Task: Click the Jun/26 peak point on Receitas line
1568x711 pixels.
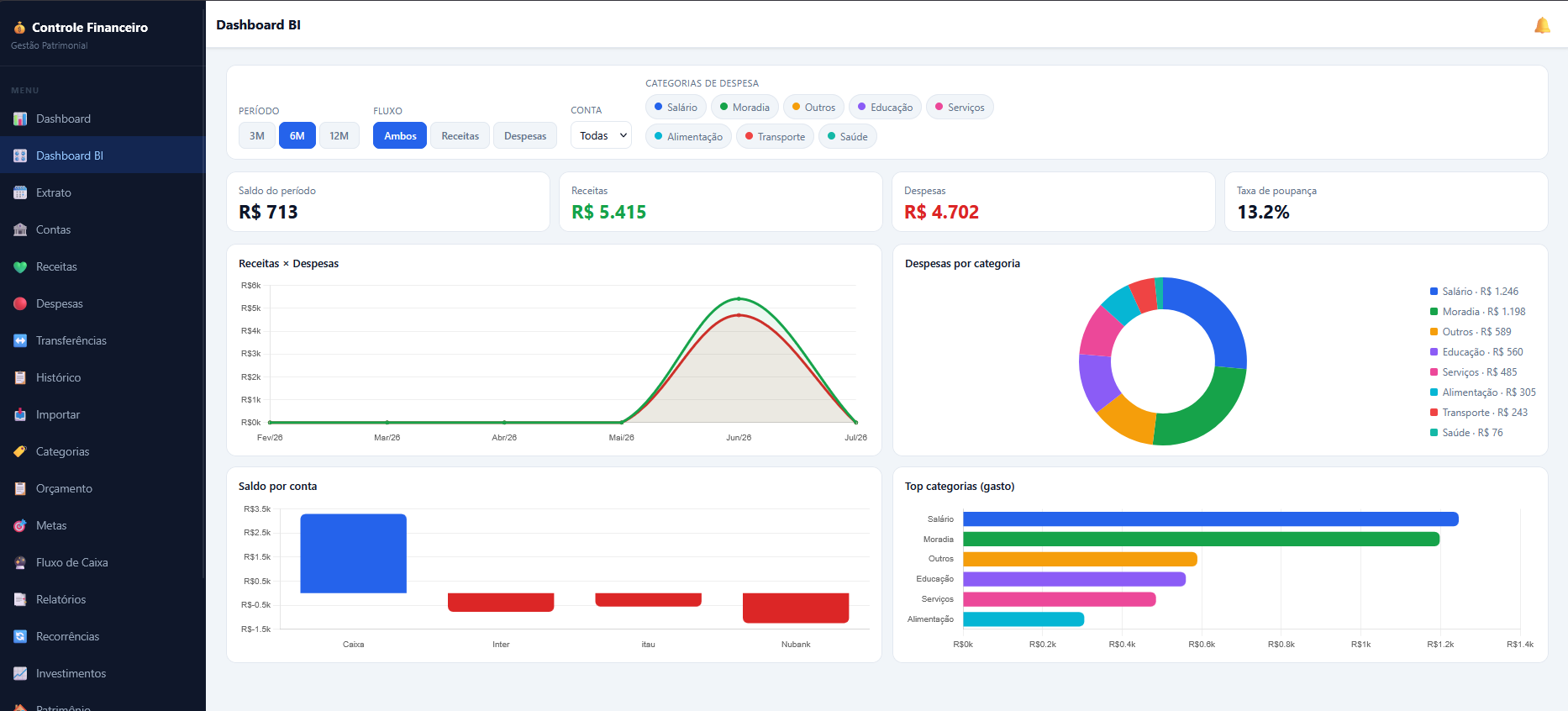Action: coord(739,298)
